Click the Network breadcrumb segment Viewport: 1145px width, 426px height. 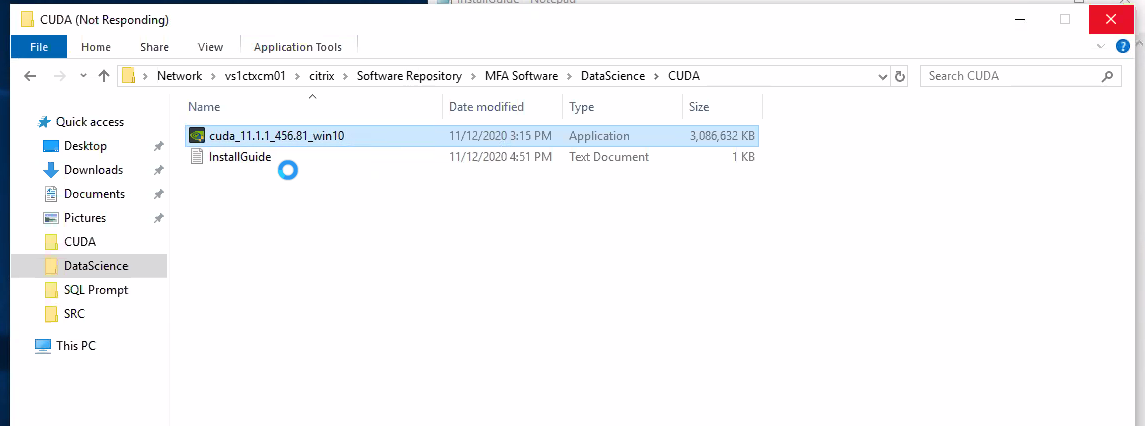(x=179, y=76)
